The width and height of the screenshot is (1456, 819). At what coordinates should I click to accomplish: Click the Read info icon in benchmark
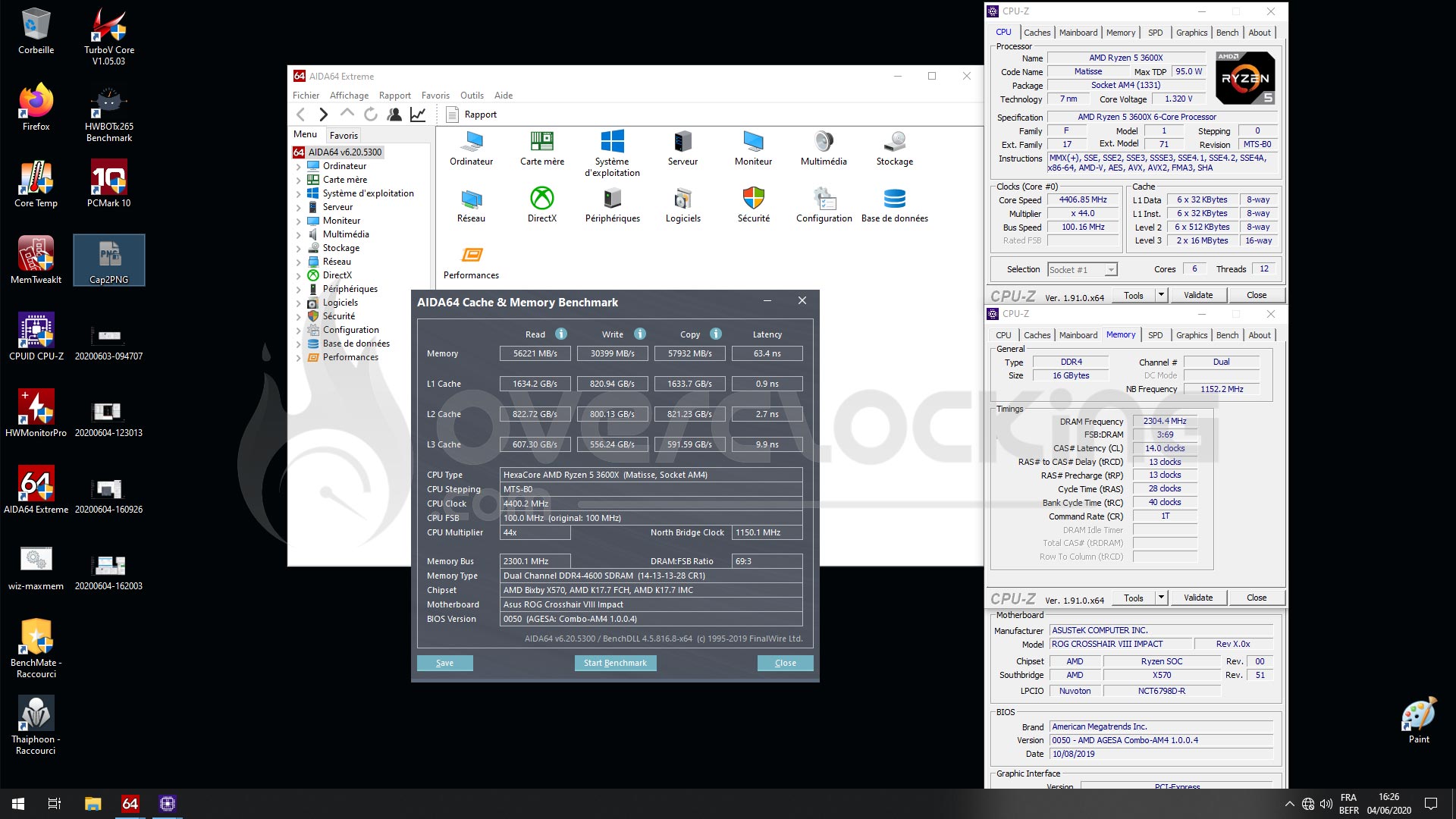(x=561, y=334)
